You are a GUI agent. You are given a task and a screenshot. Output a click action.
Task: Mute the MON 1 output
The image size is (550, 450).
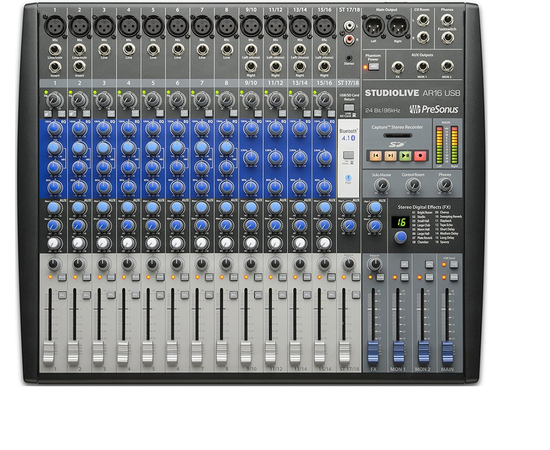point(404,277)
